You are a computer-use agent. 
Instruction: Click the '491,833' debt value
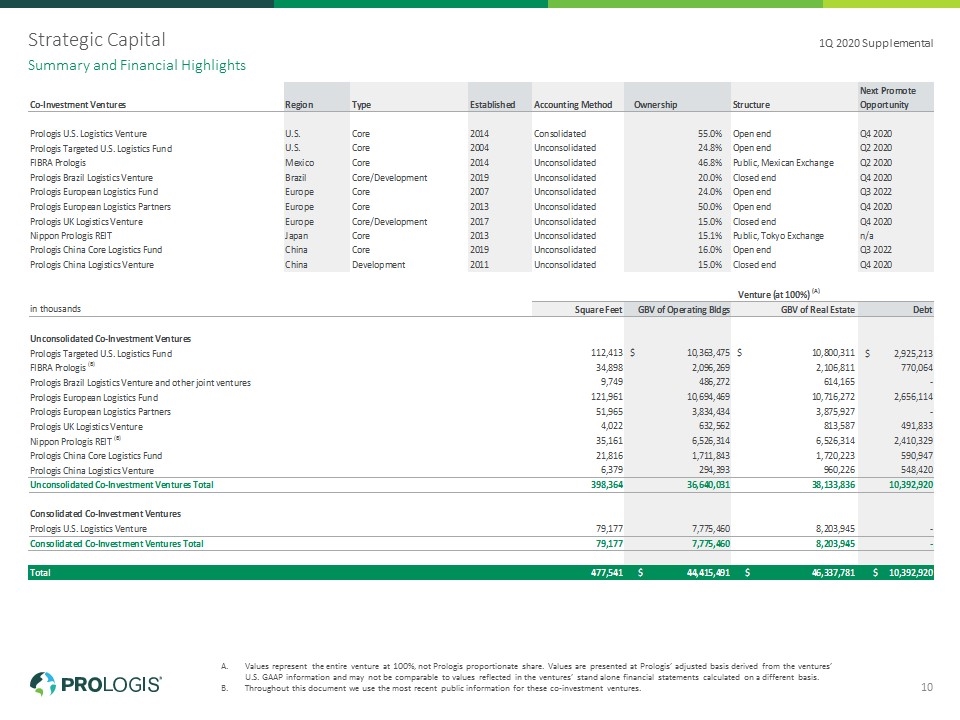[x=917, y=426]
